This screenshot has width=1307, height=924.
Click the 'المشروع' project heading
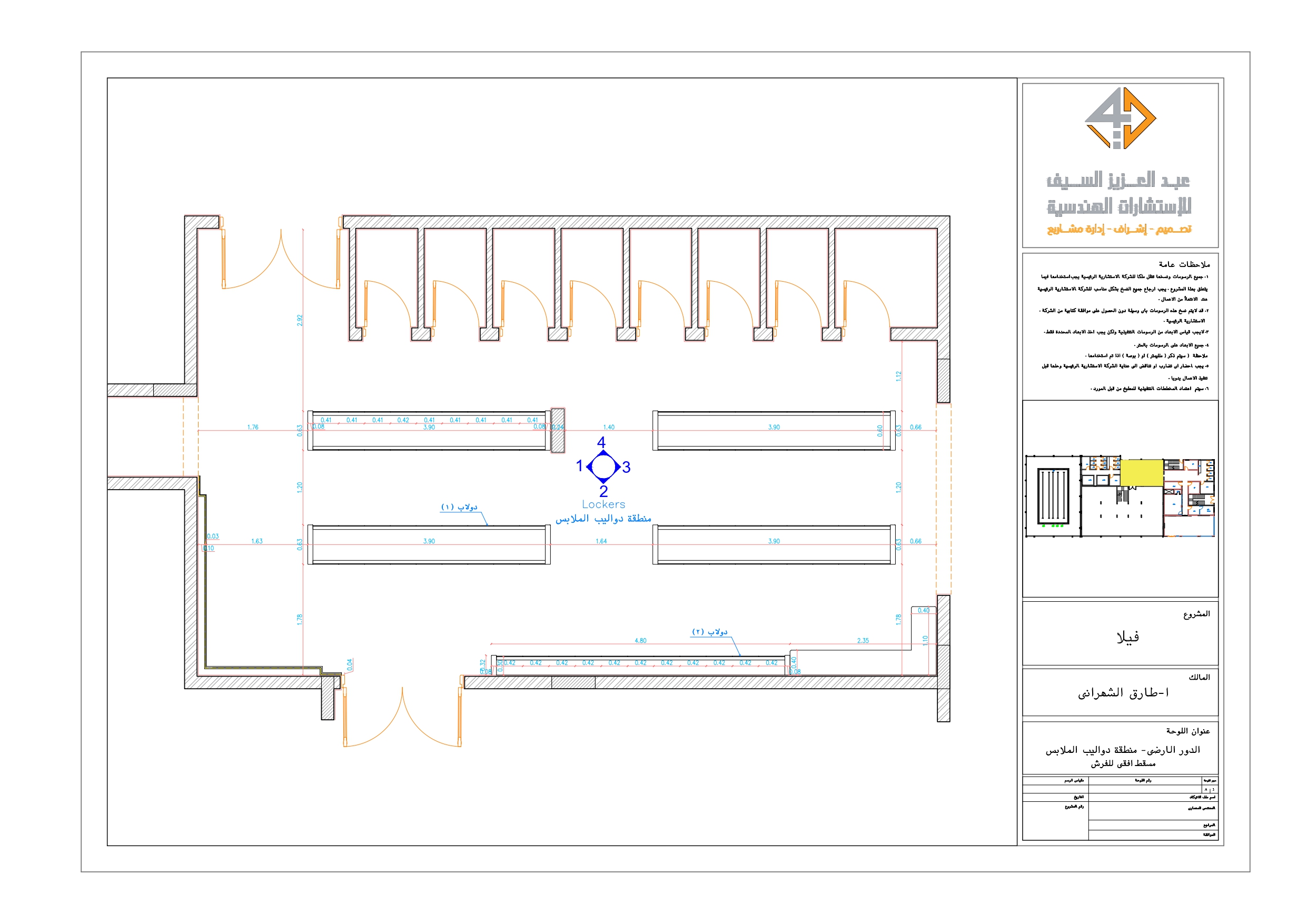(x=1196, y=614)
